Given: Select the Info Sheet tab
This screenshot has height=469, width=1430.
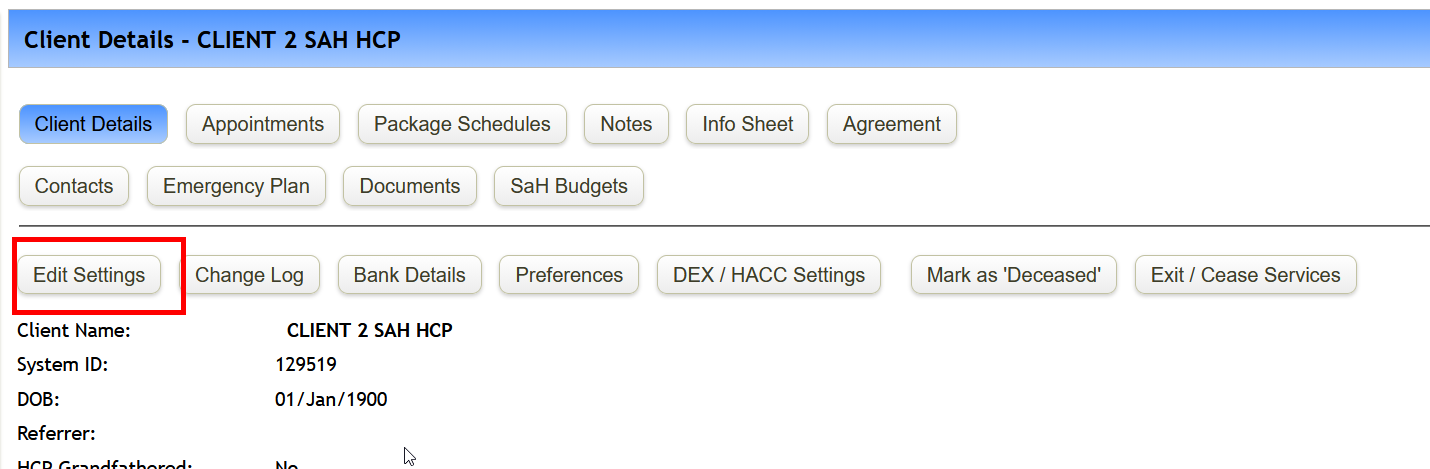Looking at the screenshot, I should 748,125.
